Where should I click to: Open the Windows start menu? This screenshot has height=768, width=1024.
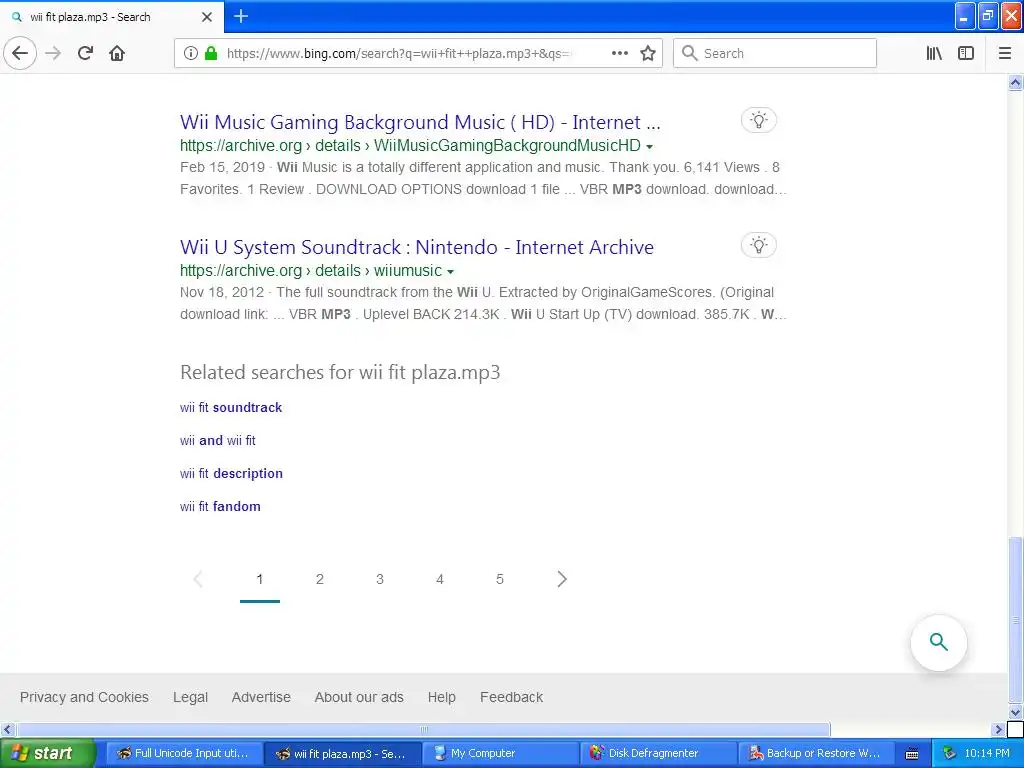47,754
